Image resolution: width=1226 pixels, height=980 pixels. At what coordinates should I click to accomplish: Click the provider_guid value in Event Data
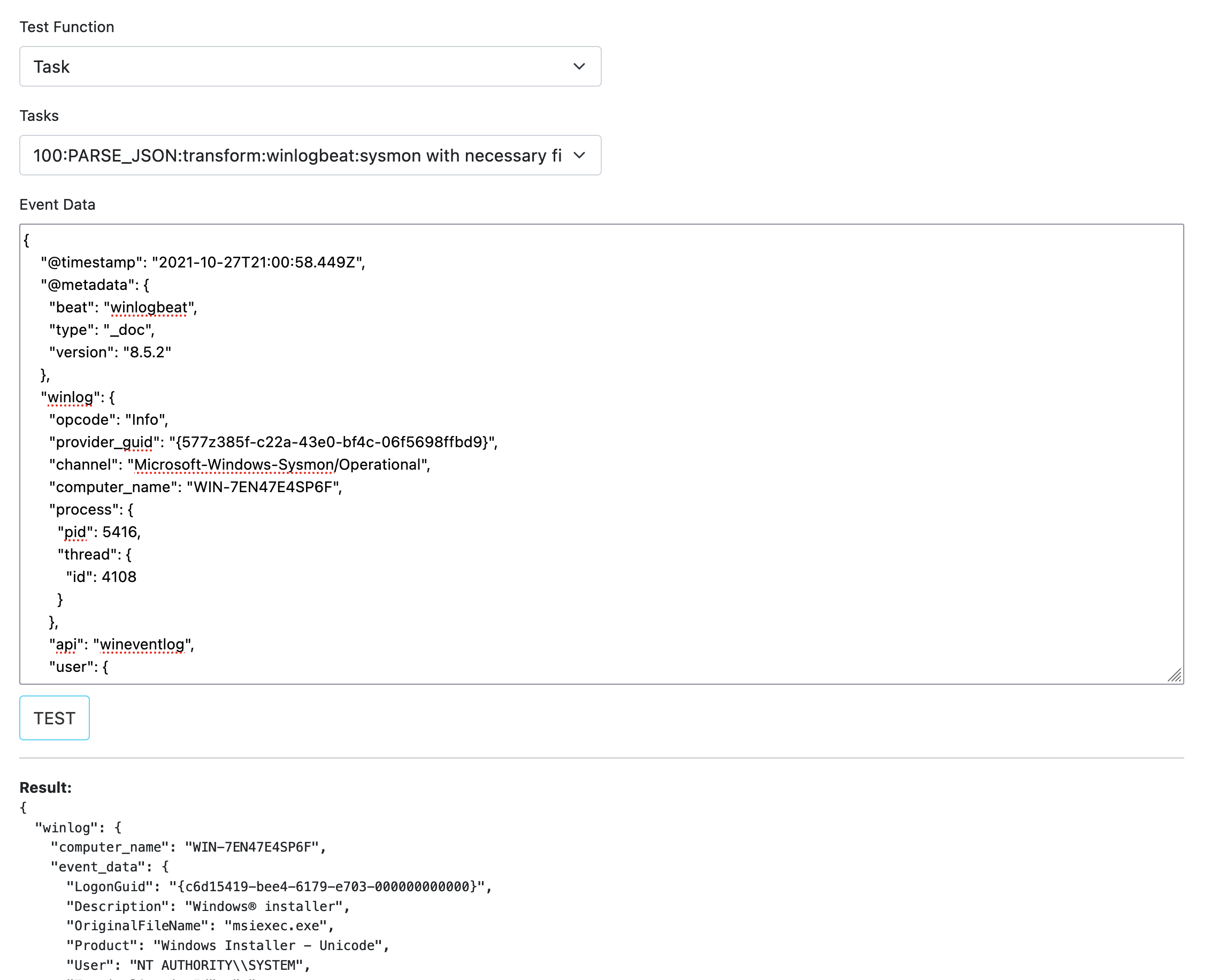(333, 442)
